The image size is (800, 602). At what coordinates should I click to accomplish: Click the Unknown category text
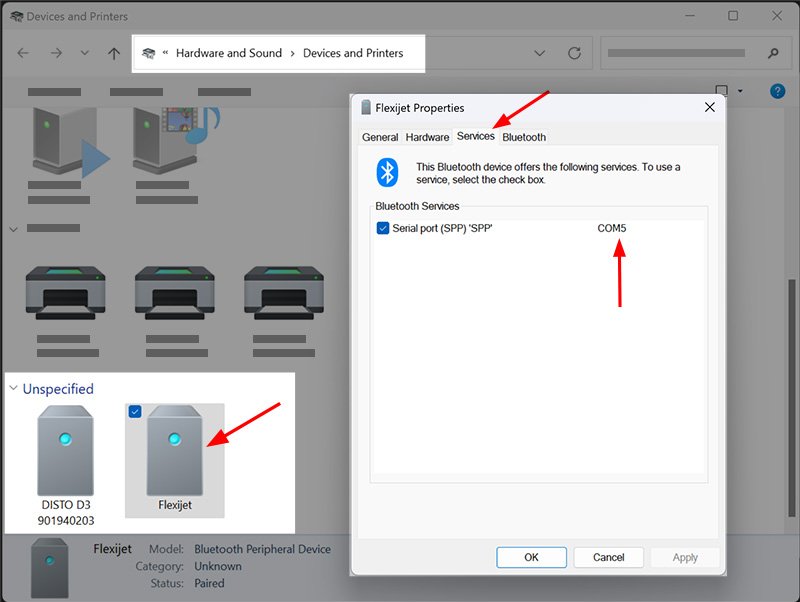(218, 566)
